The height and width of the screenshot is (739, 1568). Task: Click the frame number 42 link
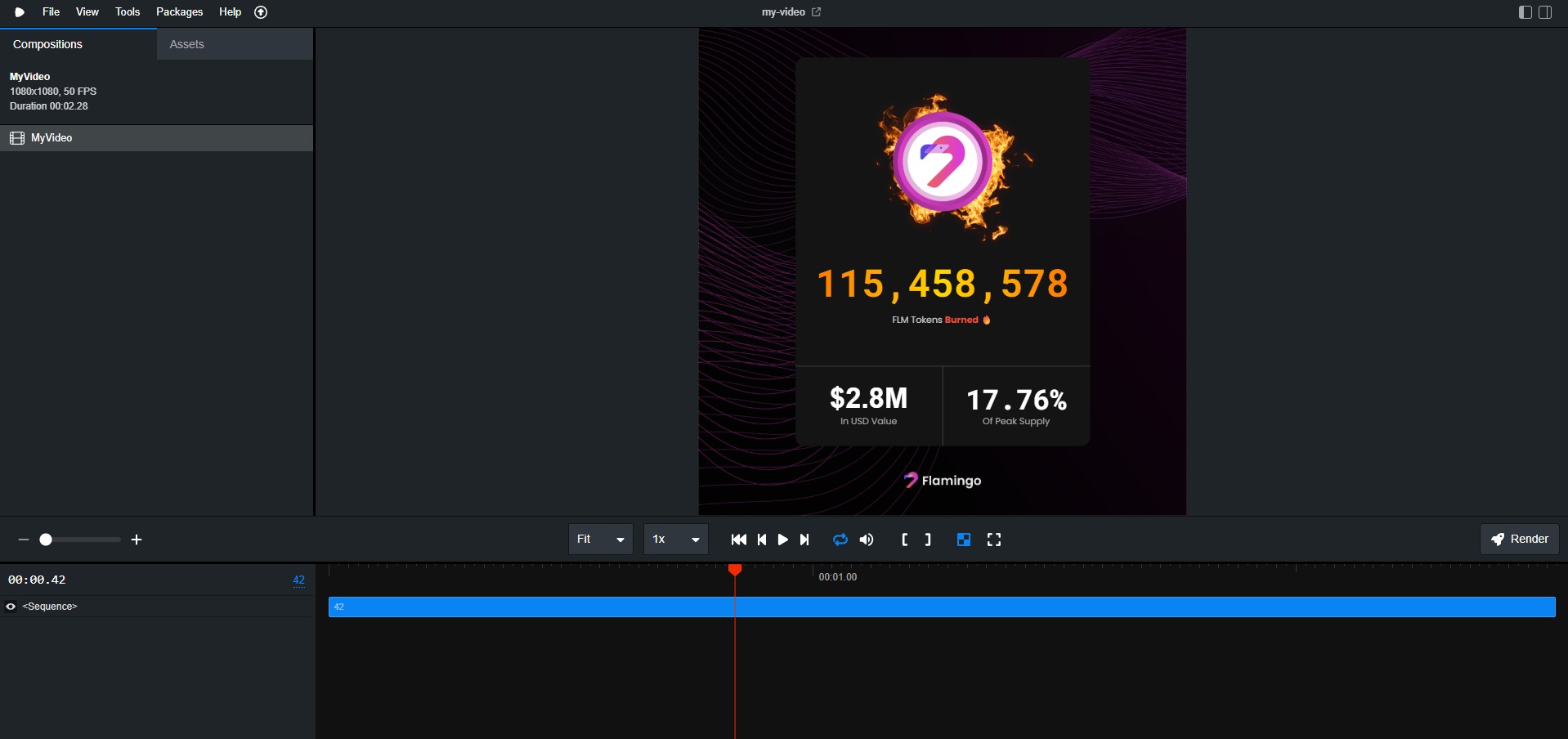[x=299, y=580]
